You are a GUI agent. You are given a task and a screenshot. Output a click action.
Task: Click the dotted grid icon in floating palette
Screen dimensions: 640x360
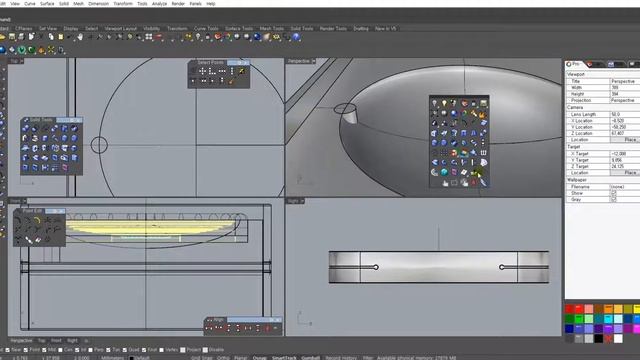[x=444, y=153]
